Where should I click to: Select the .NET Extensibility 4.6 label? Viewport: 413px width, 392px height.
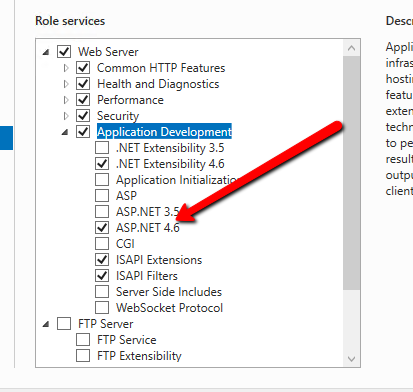pos(170,164)
